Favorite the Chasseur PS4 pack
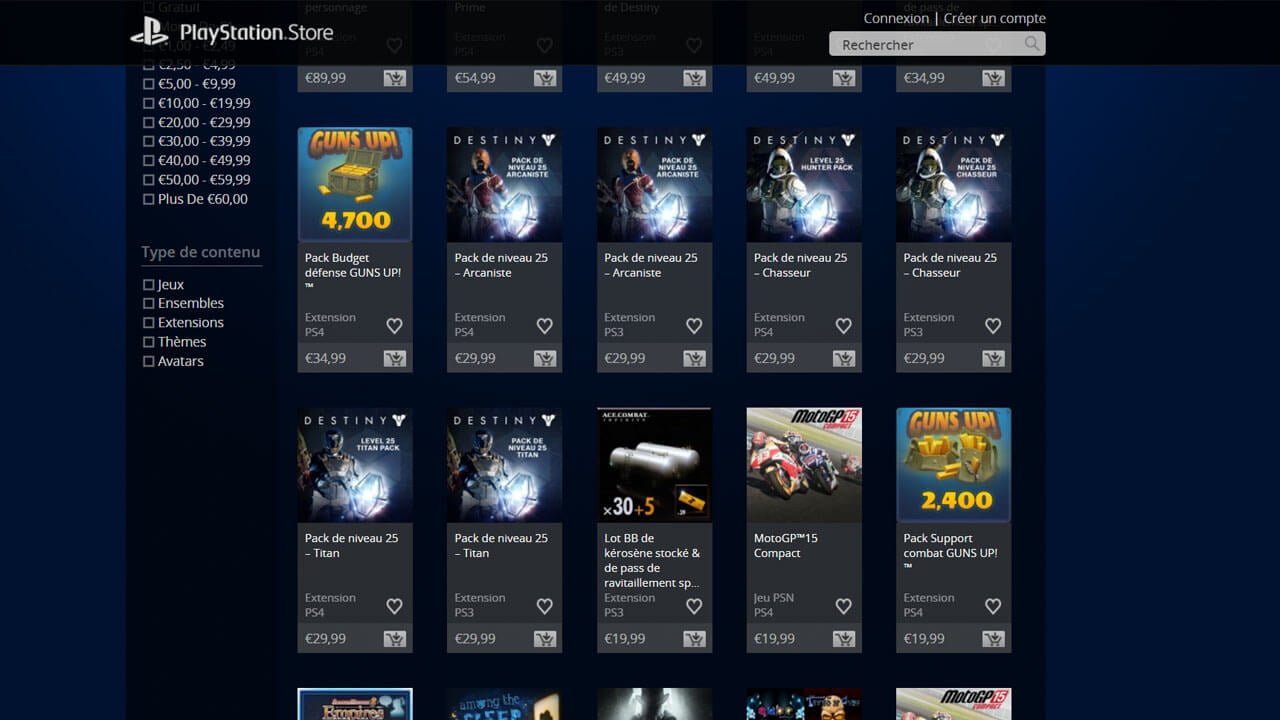Image resolution: width=1280 pixels, height=720 pixels. pos(843,326)
